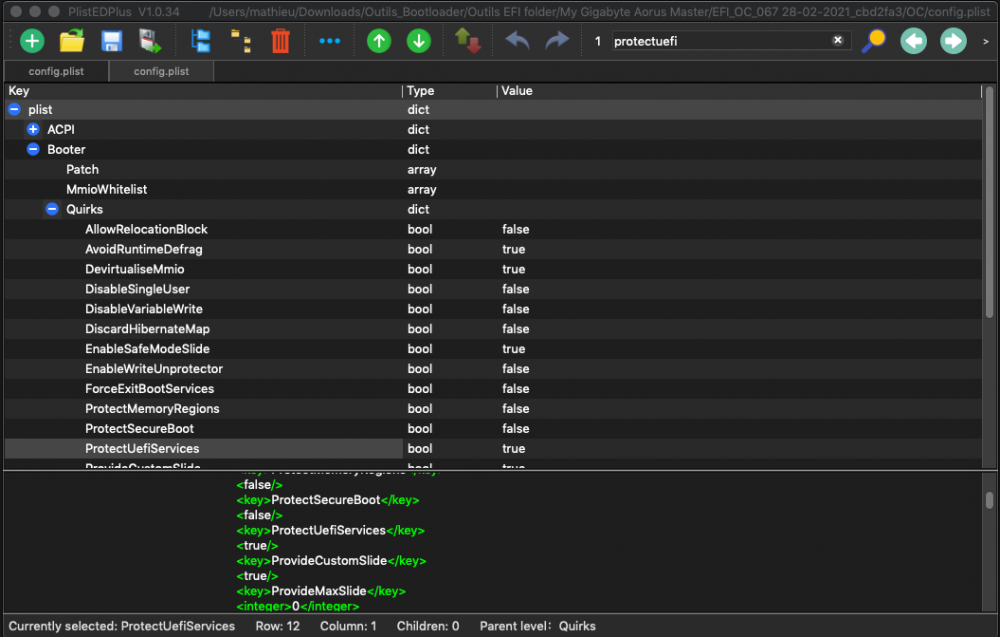The image size is (1000, 637).
Task: Click the dict type of the Quirks row
Action: tap(418, 209)
